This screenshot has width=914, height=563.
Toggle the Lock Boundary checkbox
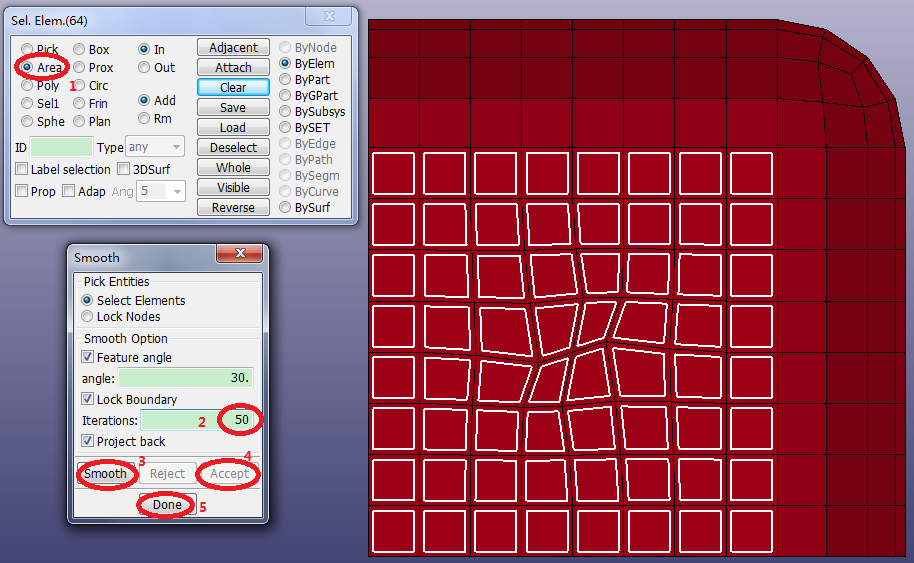click(89, 399)
